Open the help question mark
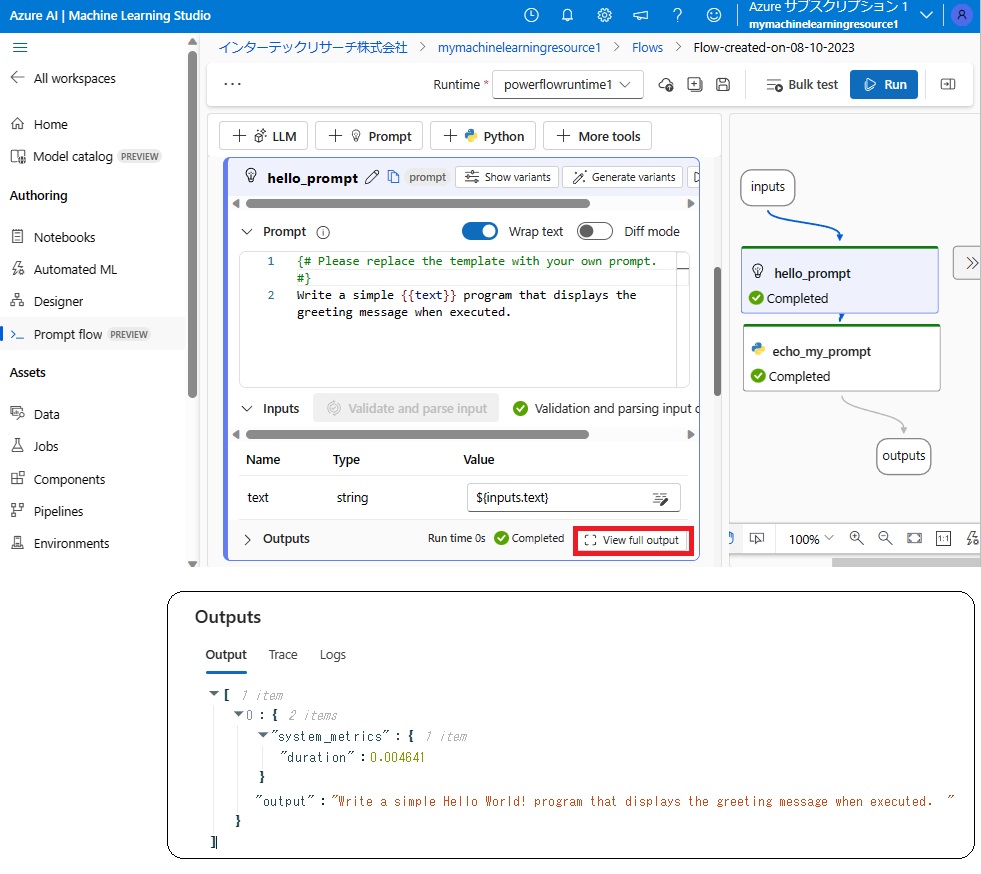981x874 pixels. [678, 15]
